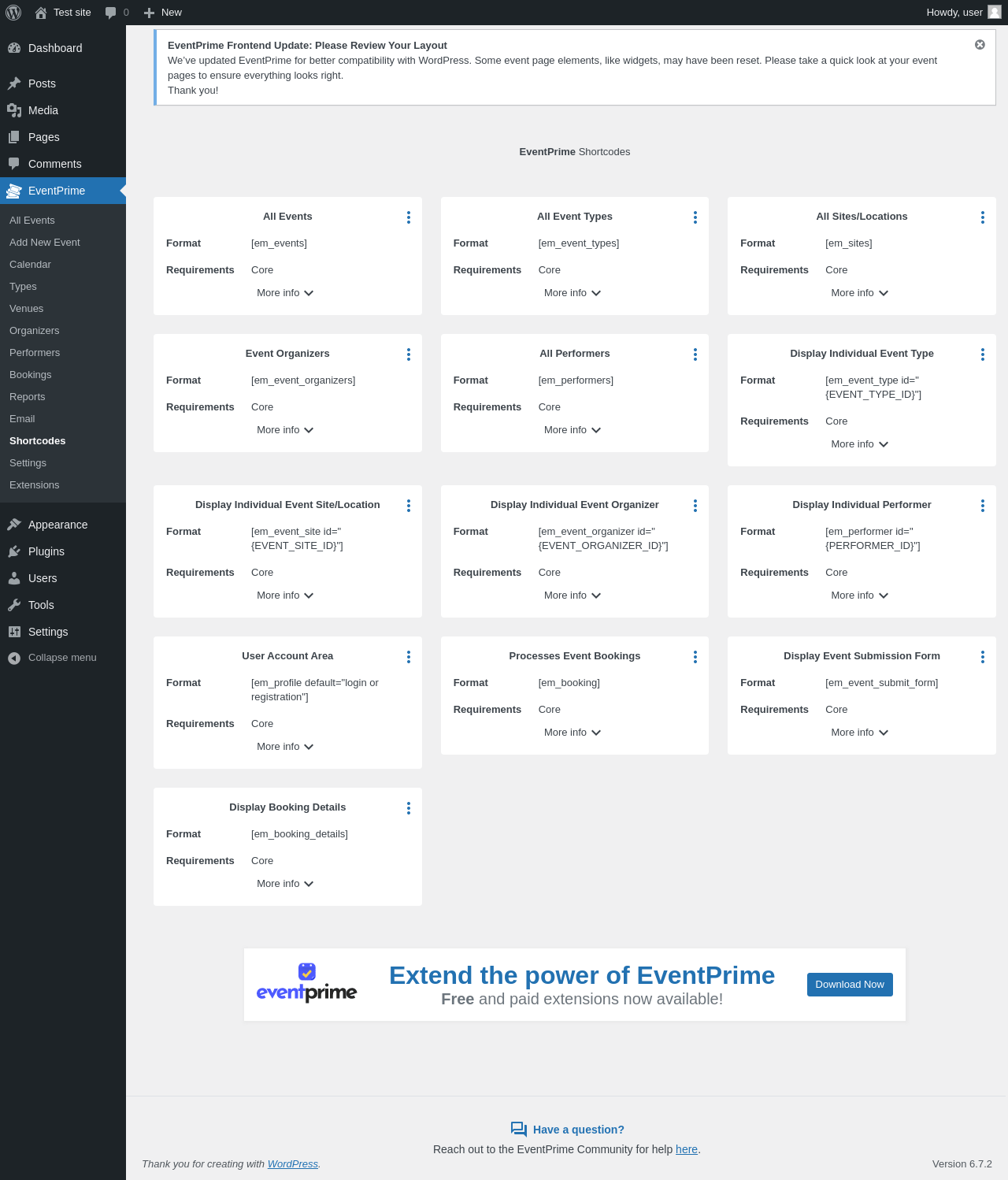1008x1180 pixels.
Task: Click the chat icon beside Have a question
Action: [x=518, y=1130]
